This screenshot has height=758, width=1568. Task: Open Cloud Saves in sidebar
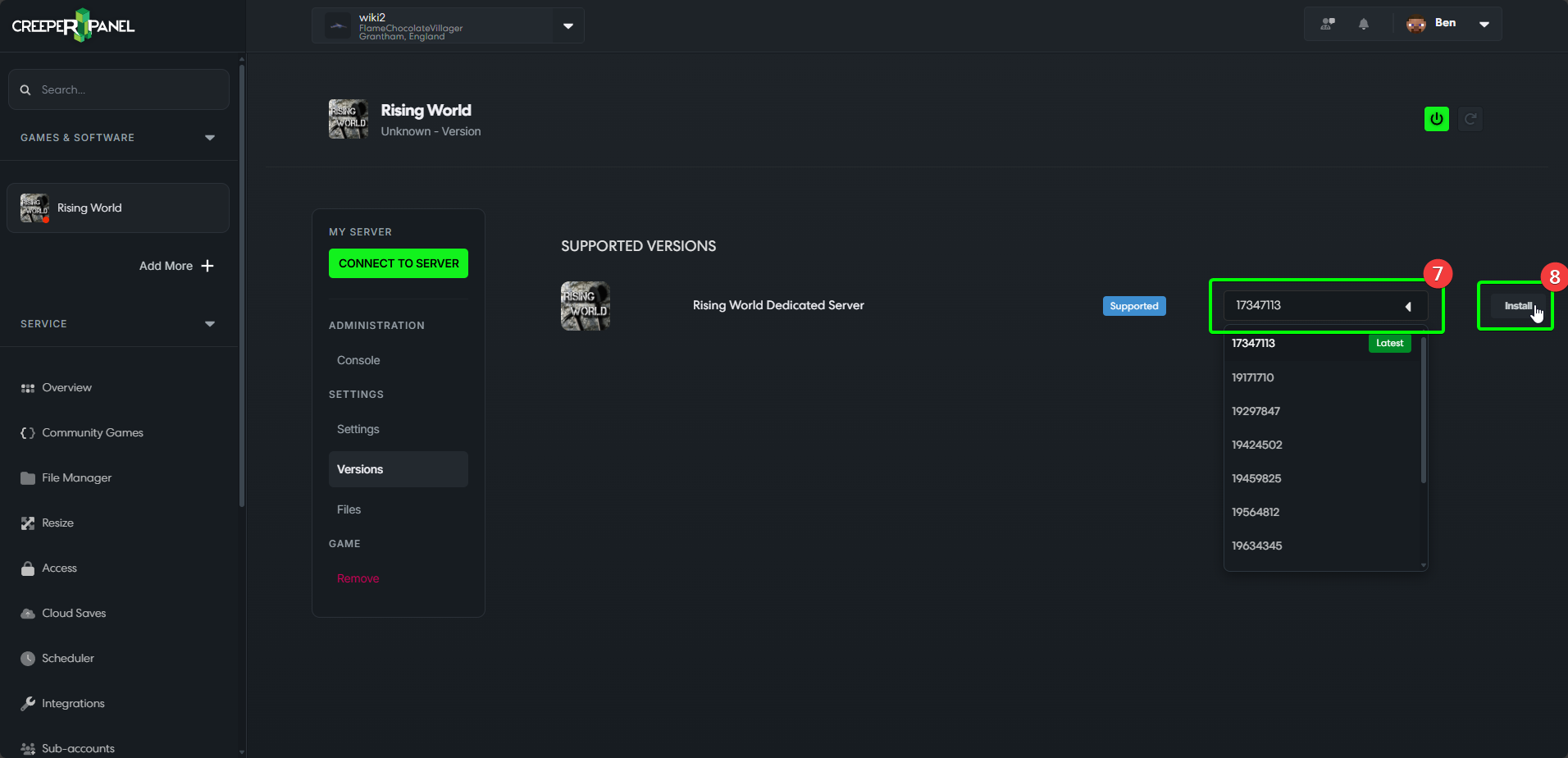click(74, 613)
